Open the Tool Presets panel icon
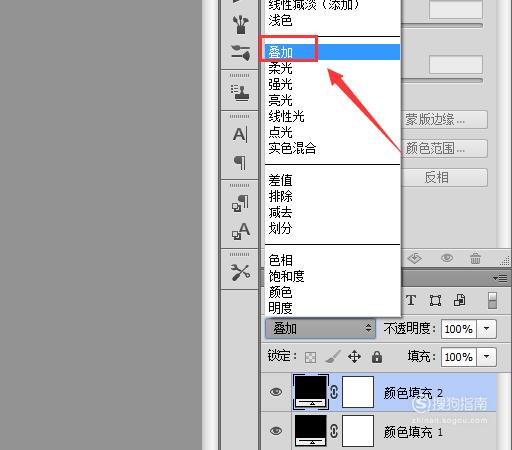The height and width of the screenshot is (450, 512). click(x=240, y=272)
